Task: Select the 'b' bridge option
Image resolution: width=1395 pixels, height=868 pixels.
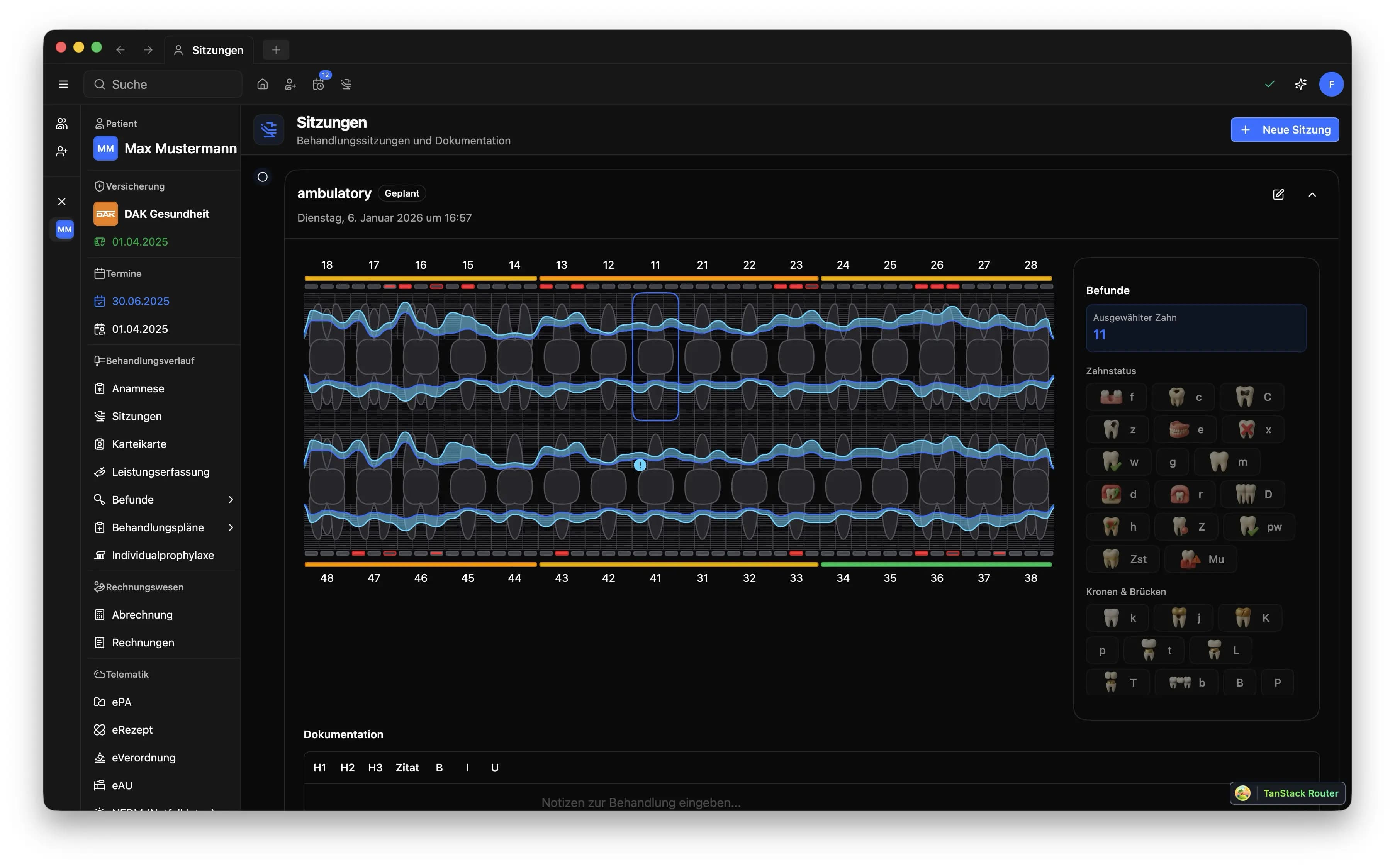Action: [1186, 683]
